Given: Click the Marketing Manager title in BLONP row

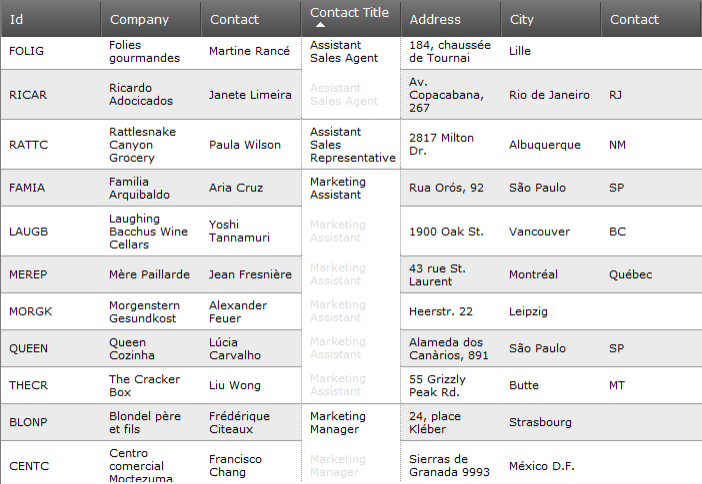Looking at the screenshot, I should point(334,423).
